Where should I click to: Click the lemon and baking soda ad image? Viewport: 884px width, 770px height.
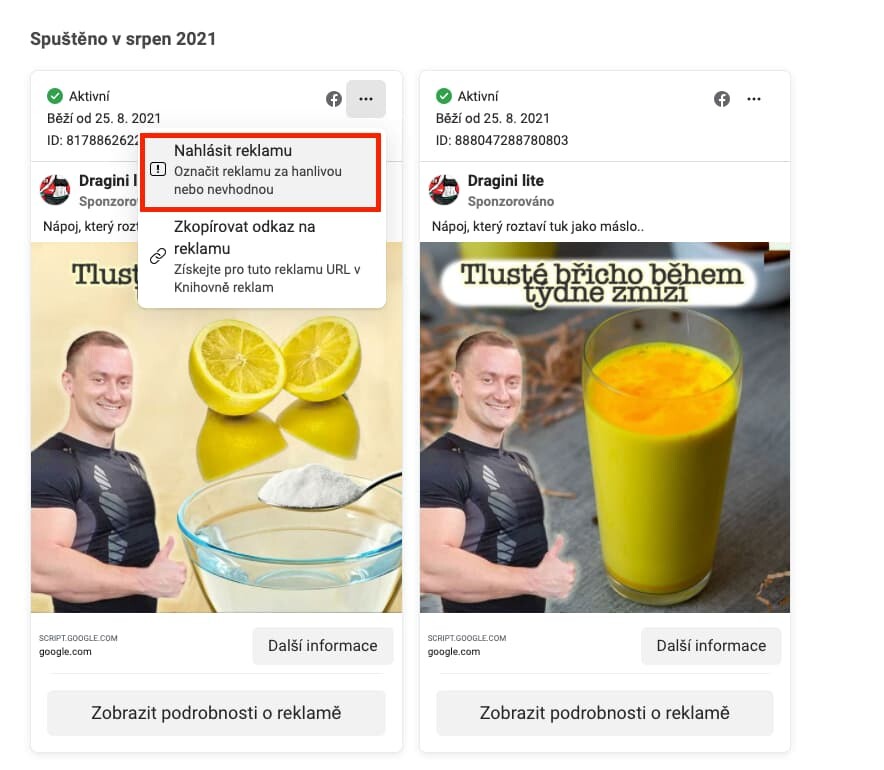[x=216, y=459]
